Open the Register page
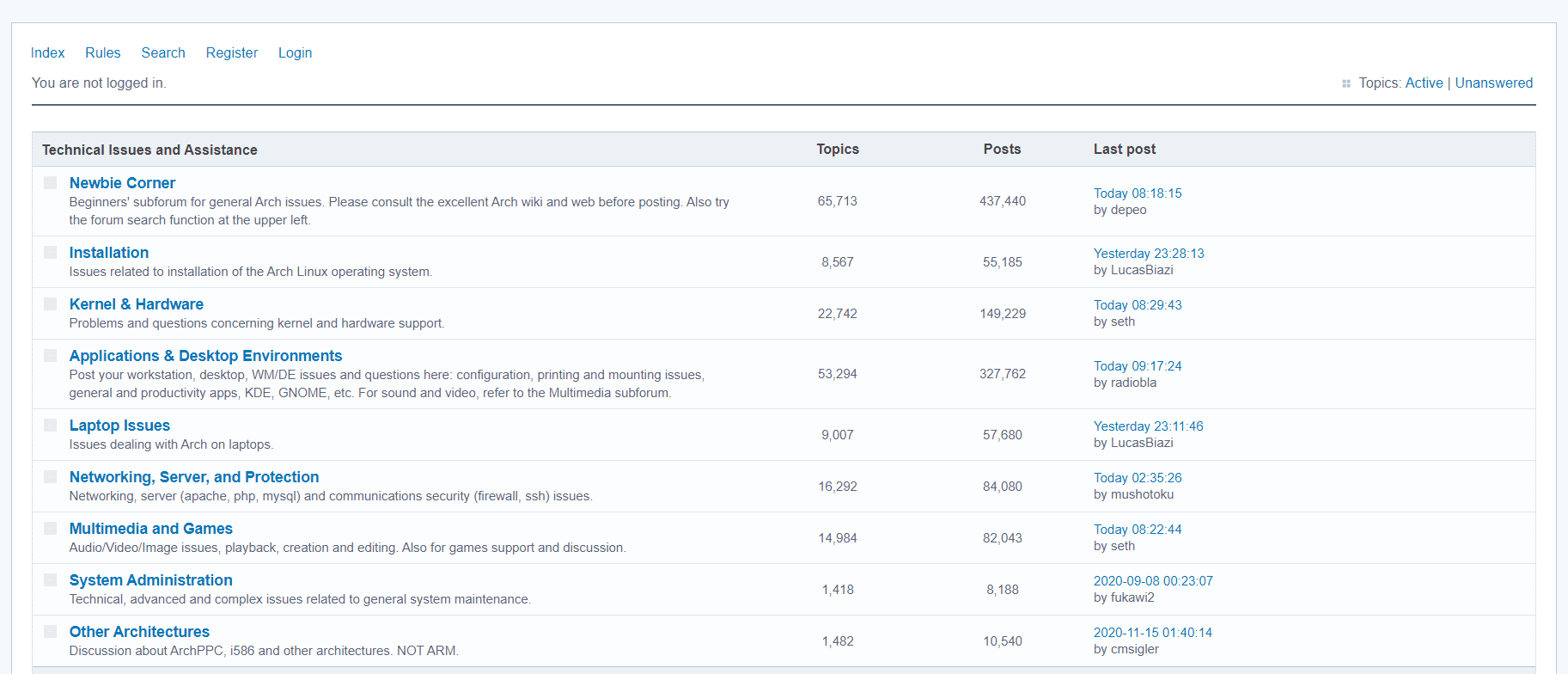This screenshot has height=674, width=1568. point(232,52)
